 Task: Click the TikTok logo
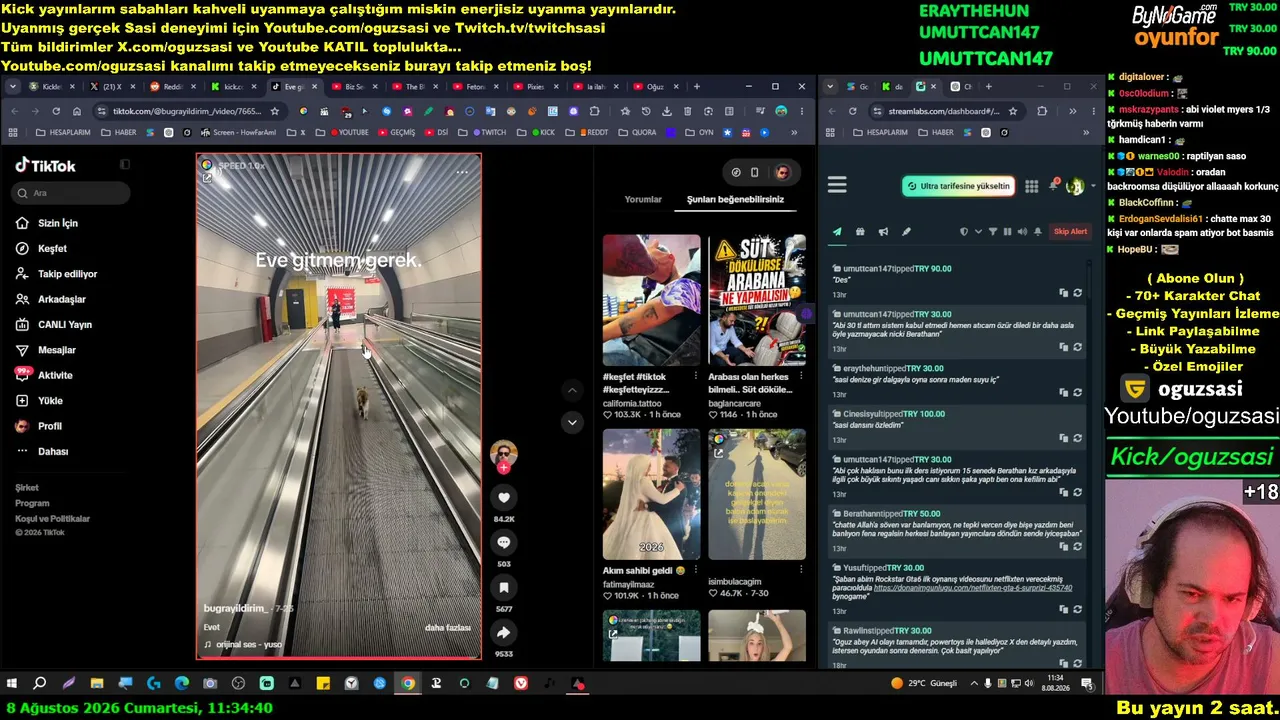(x=45, y=166)
